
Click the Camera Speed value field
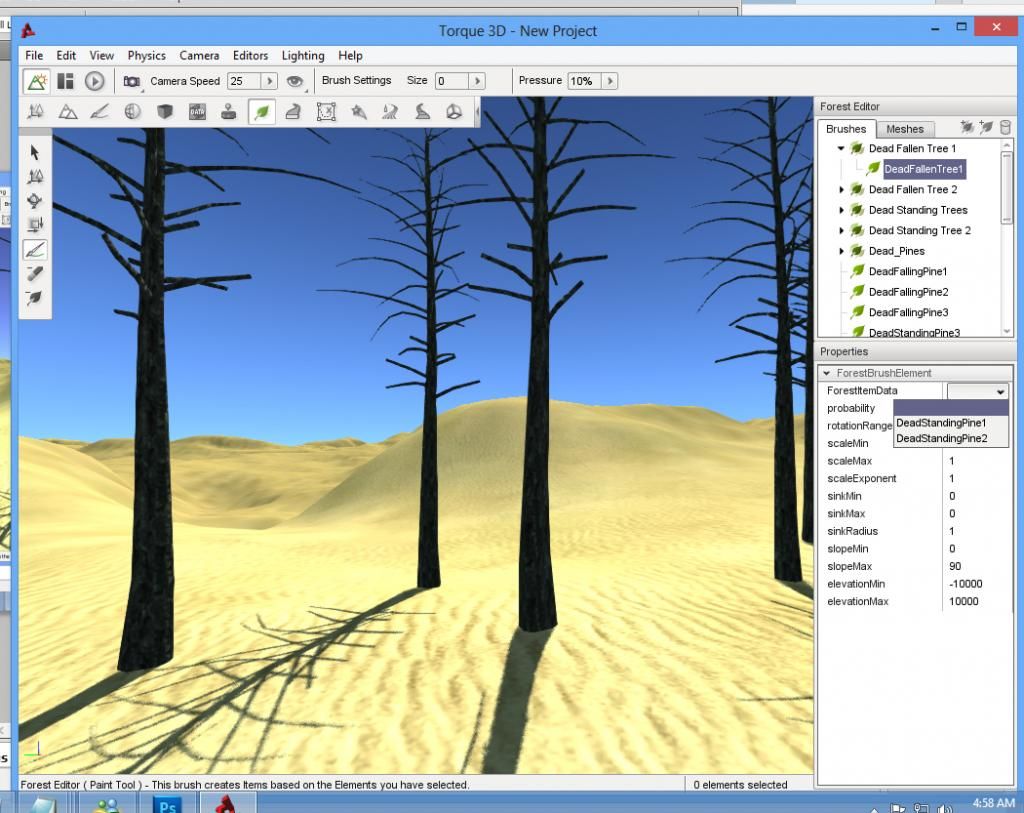tap(243, 81)
